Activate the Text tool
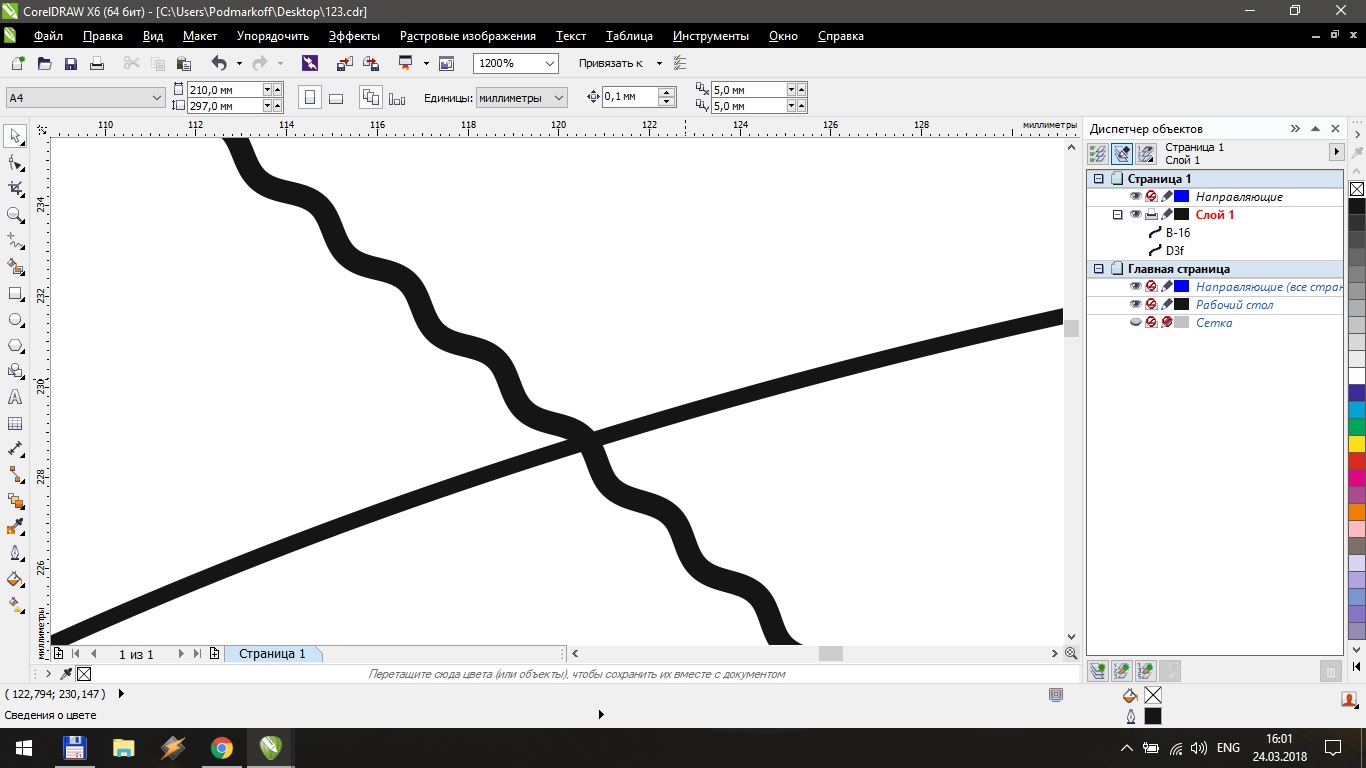The width and height of the screenshot is (1366, 768). 15,397
